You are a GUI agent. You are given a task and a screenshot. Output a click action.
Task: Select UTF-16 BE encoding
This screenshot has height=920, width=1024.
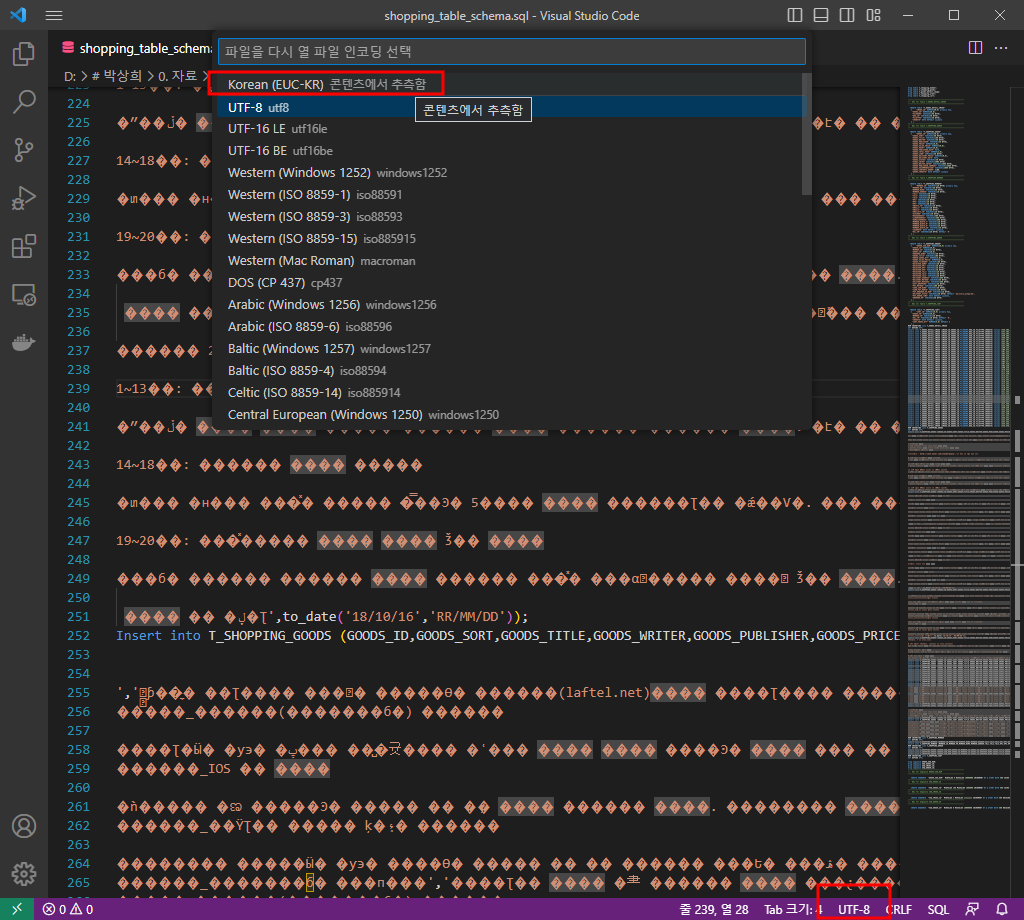pos(509,151)
